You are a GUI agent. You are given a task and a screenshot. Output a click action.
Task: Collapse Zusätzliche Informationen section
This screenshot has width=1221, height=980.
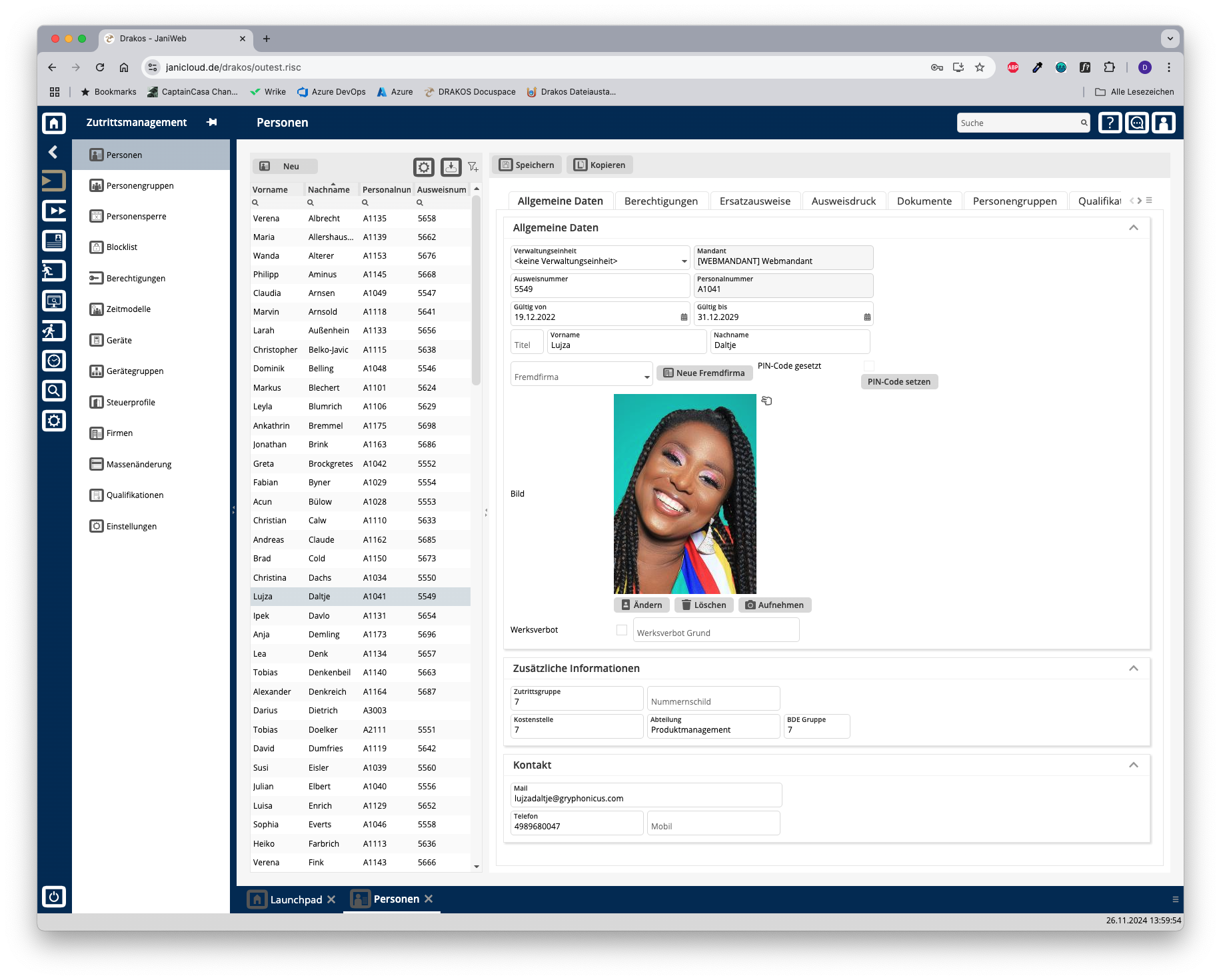pos(1134,669)
